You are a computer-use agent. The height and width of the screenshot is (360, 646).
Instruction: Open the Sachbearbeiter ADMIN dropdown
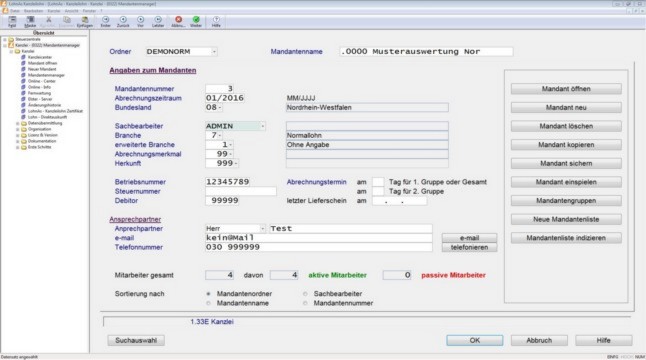[262, 126]
